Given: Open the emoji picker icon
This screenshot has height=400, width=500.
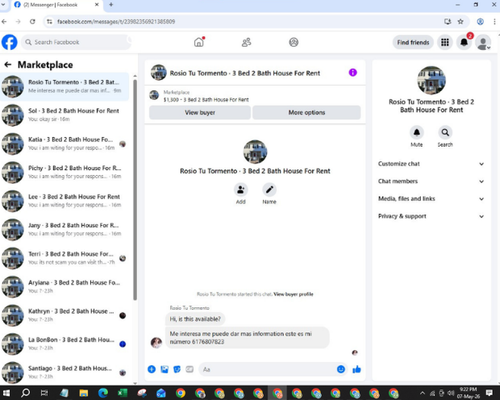Looking at the screenshot, I should click(x=341, y=369).
